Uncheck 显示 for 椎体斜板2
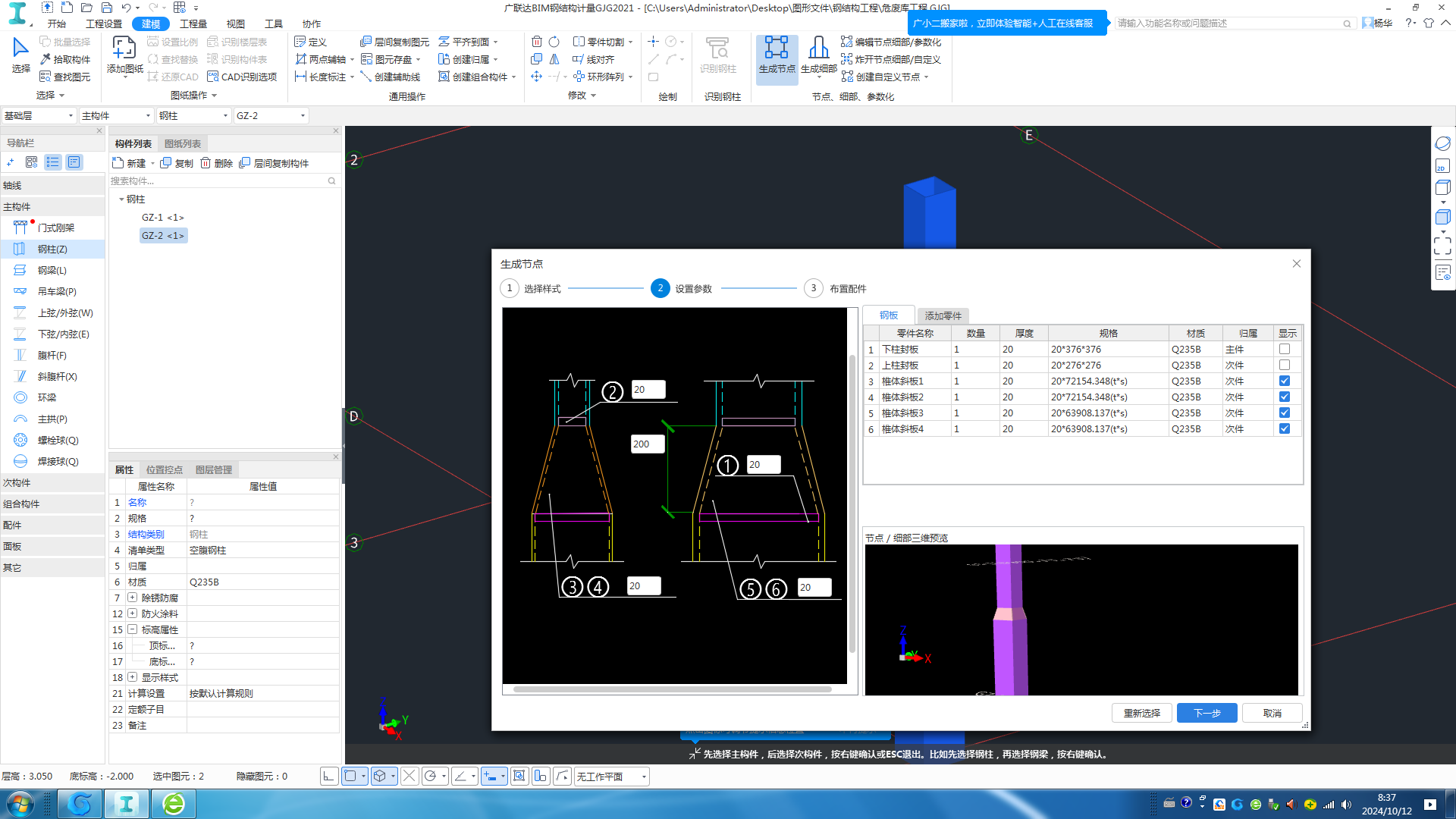 (x=1285, y=397)
